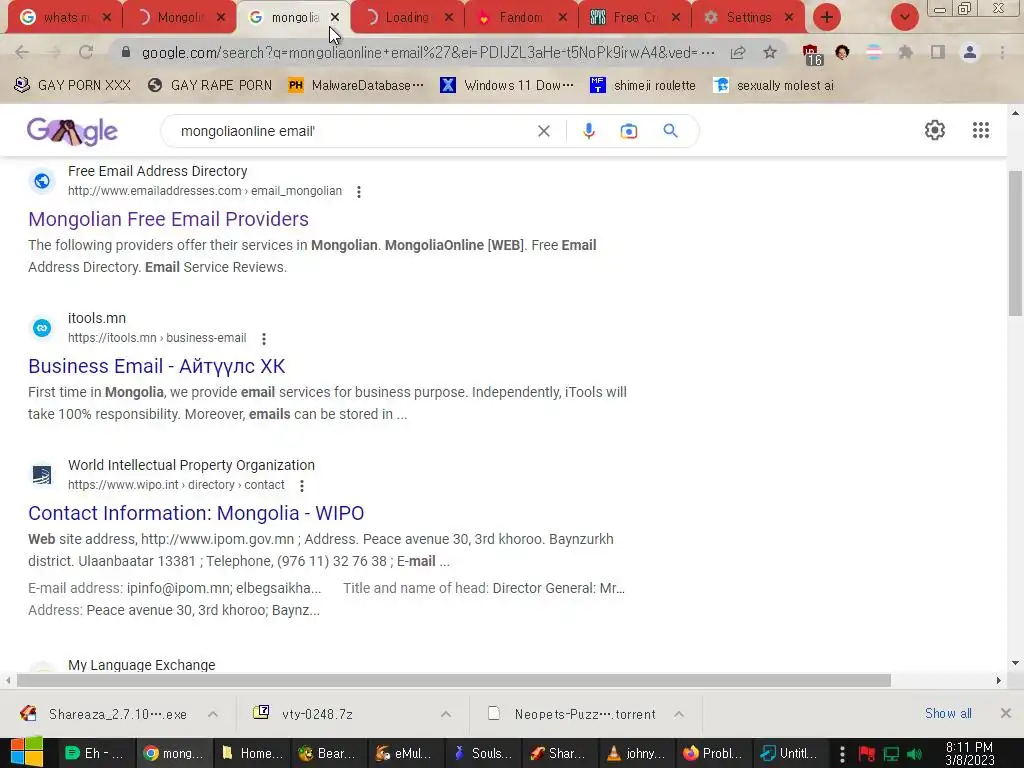1024x768 pixels.
Task: Expand options for Shareaza download
Action: [x=213, y=714]
